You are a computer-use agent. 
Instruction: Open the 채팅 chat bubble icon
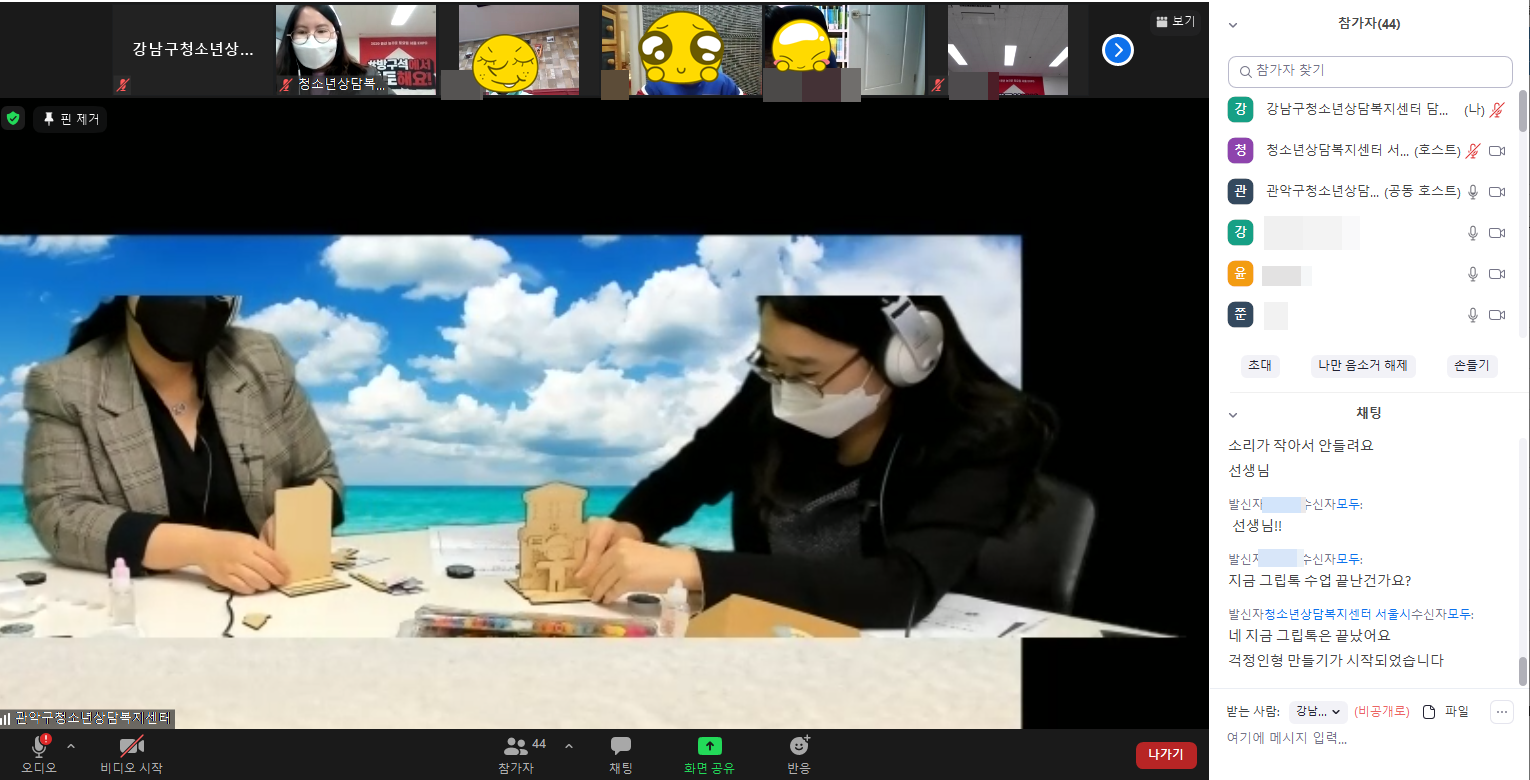pos(620,746)
